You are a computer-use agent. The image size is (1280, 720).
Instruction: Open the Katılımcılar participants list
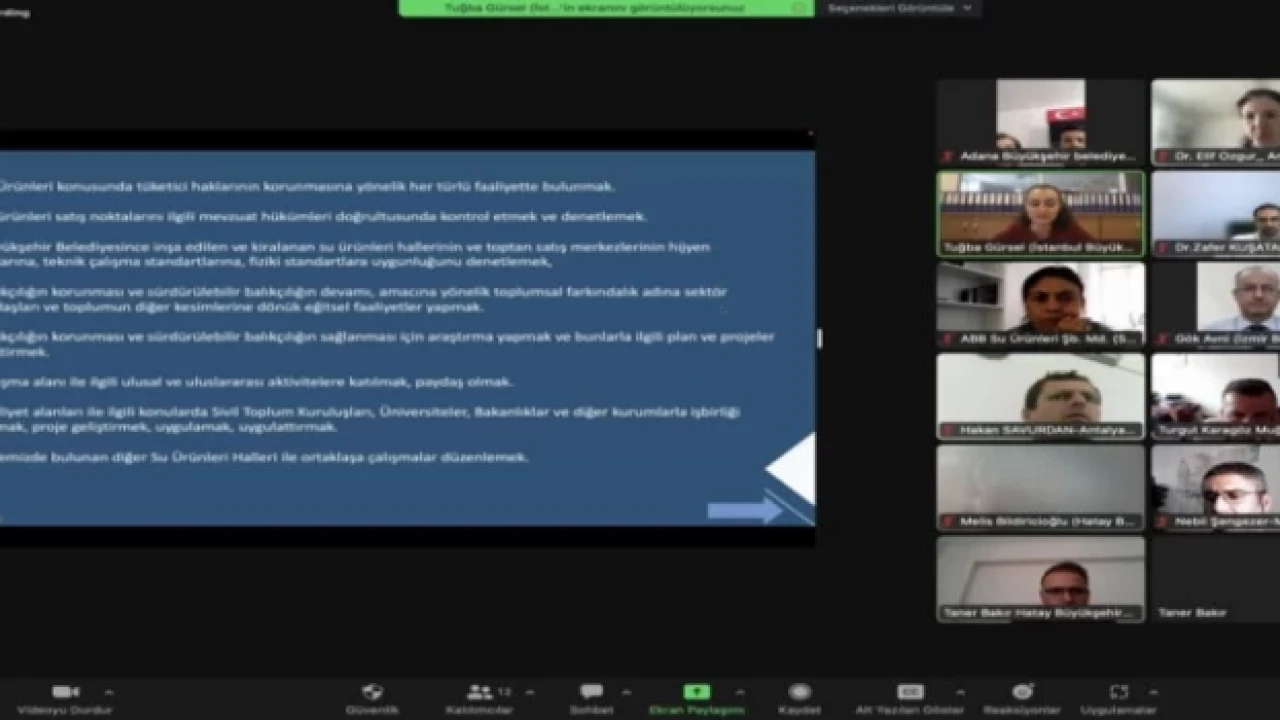(481, 692)
